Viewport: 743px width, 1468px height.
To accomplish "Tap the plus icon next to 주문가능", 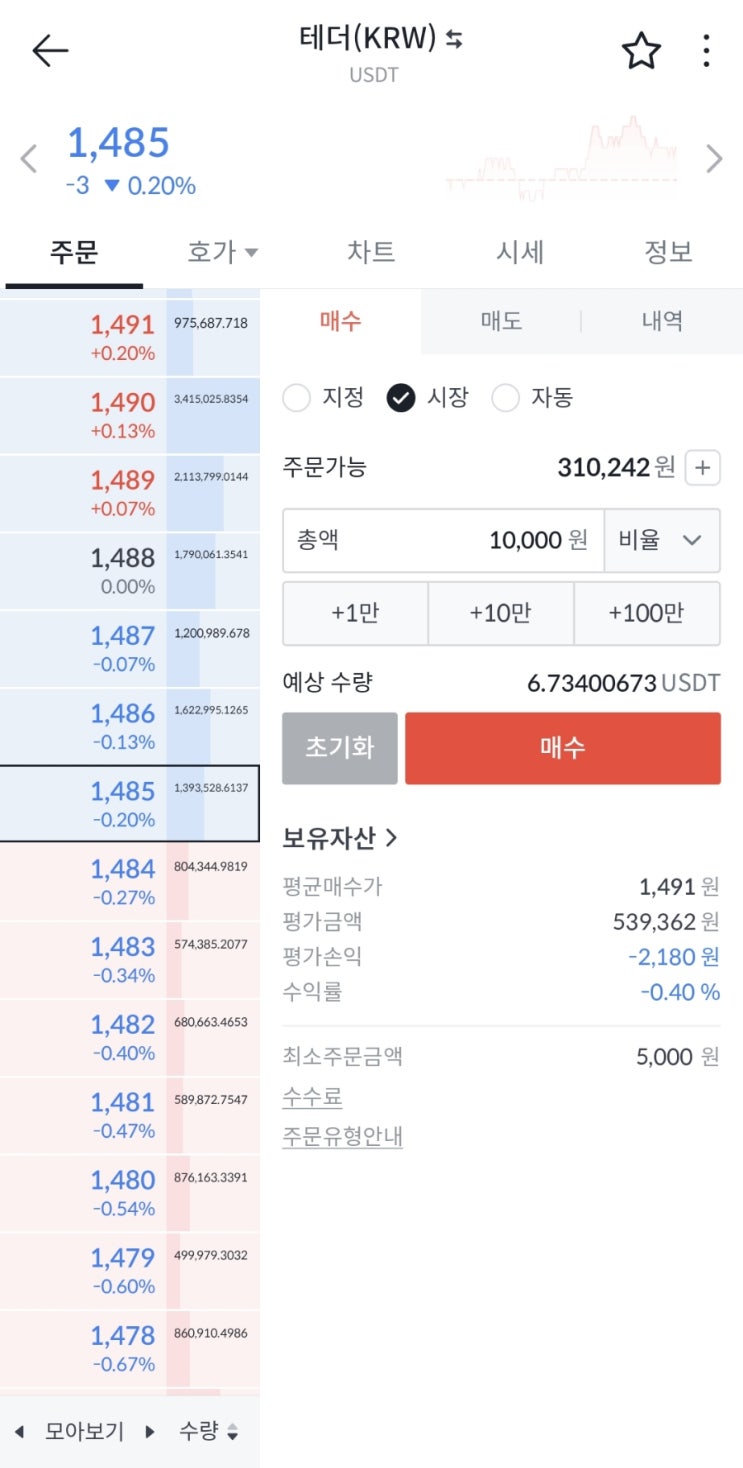I will coord(703,467).
